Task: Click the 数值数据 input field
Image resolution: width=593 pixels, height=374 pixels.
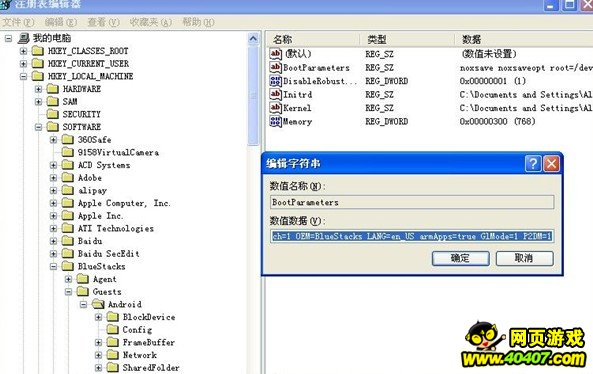Action: coord(412,236)
